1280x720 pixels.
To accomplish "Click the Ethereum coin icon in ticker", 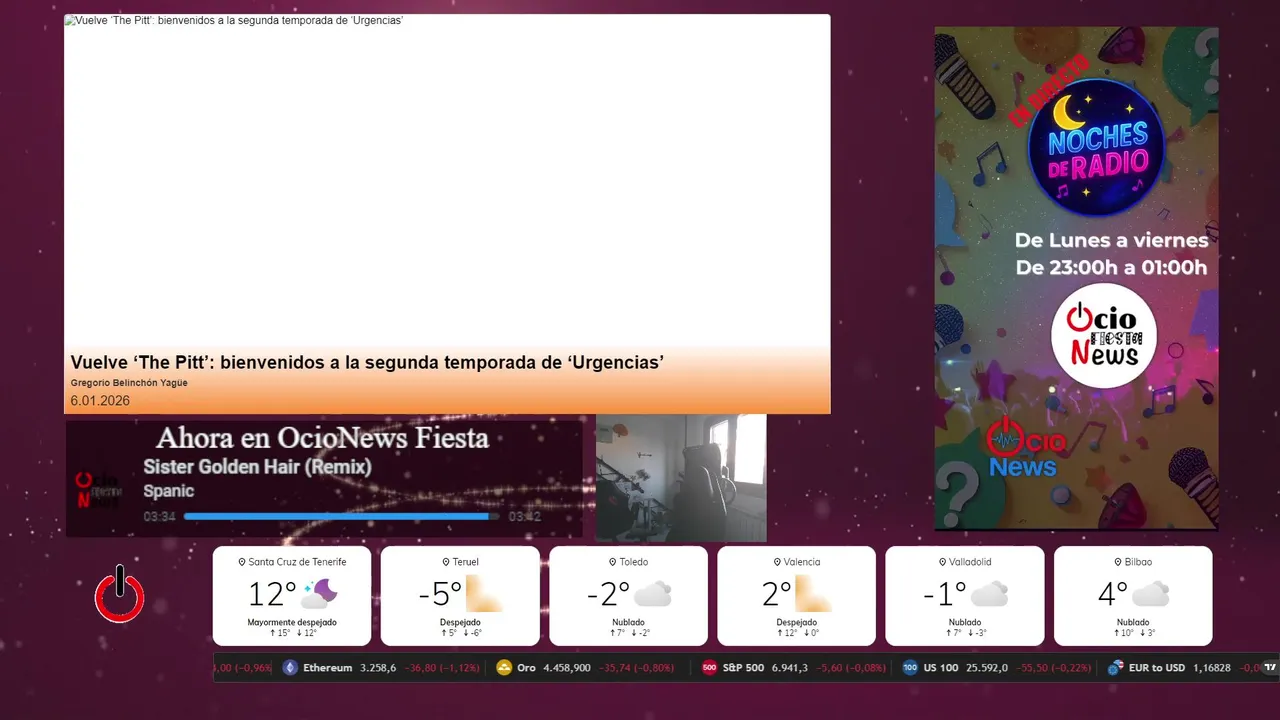I will pos(290,668).
